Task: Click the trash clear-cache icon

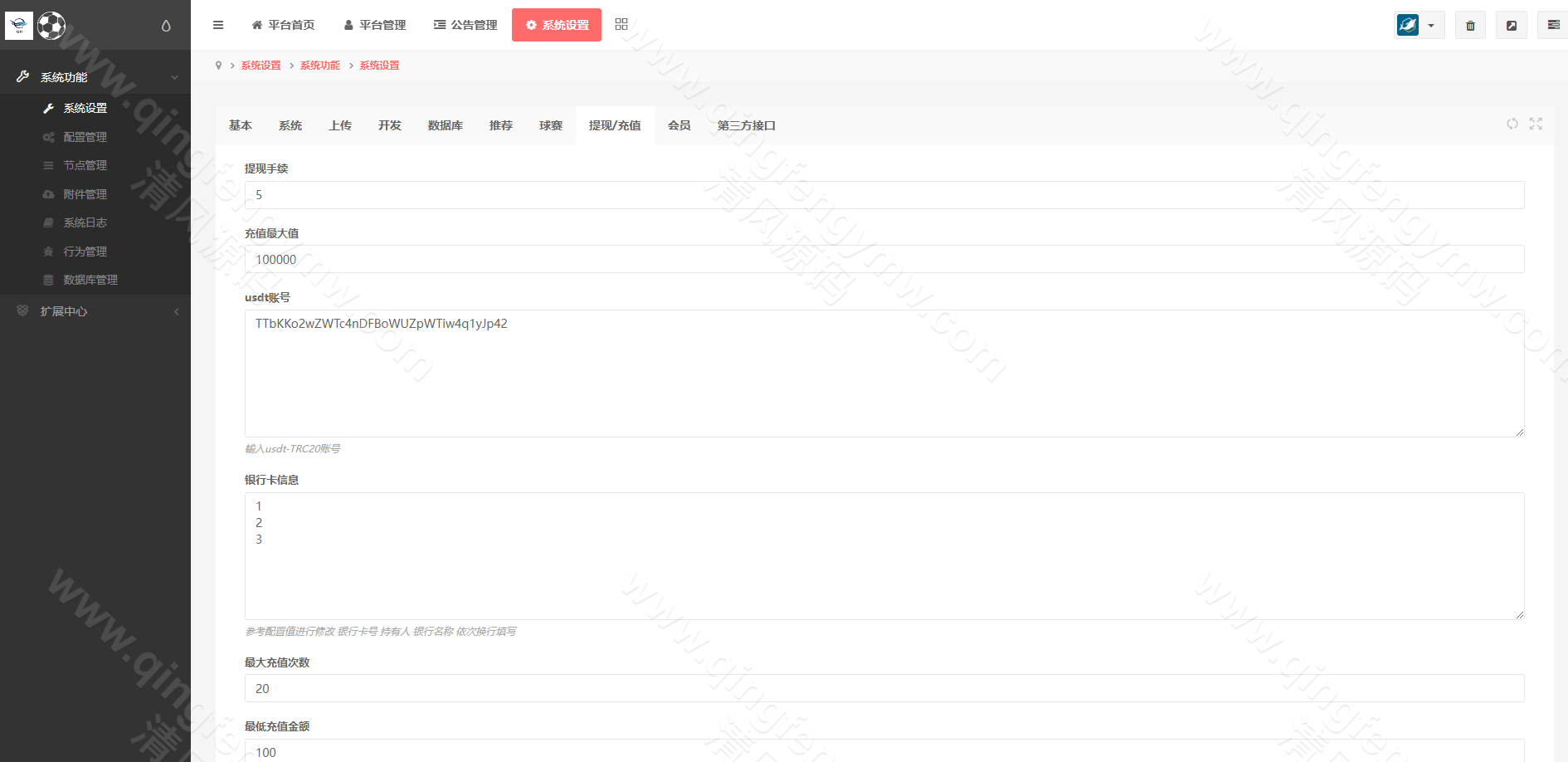Action: coord(1470,25)
